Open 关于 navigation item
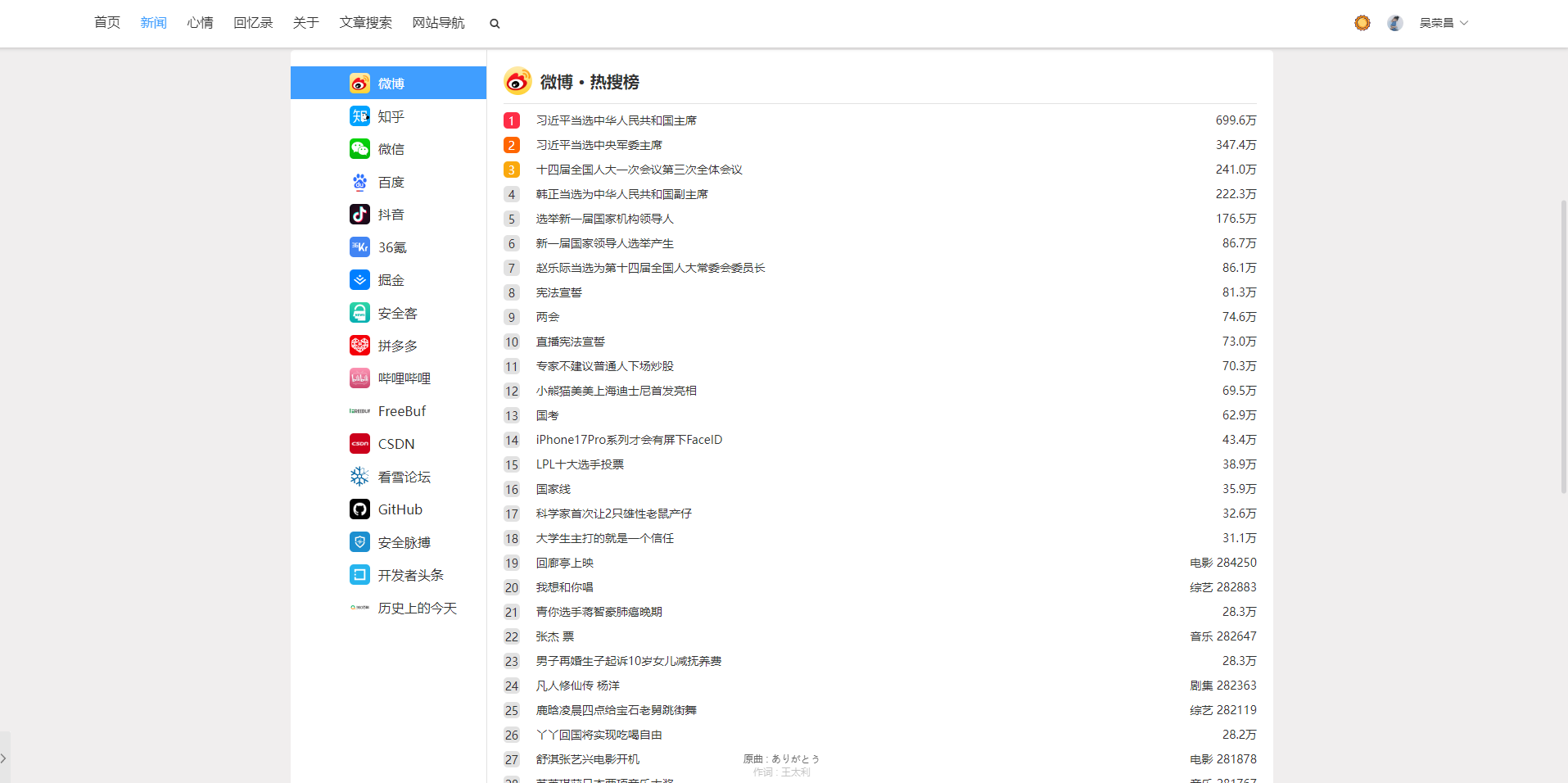 pos(306,23)
